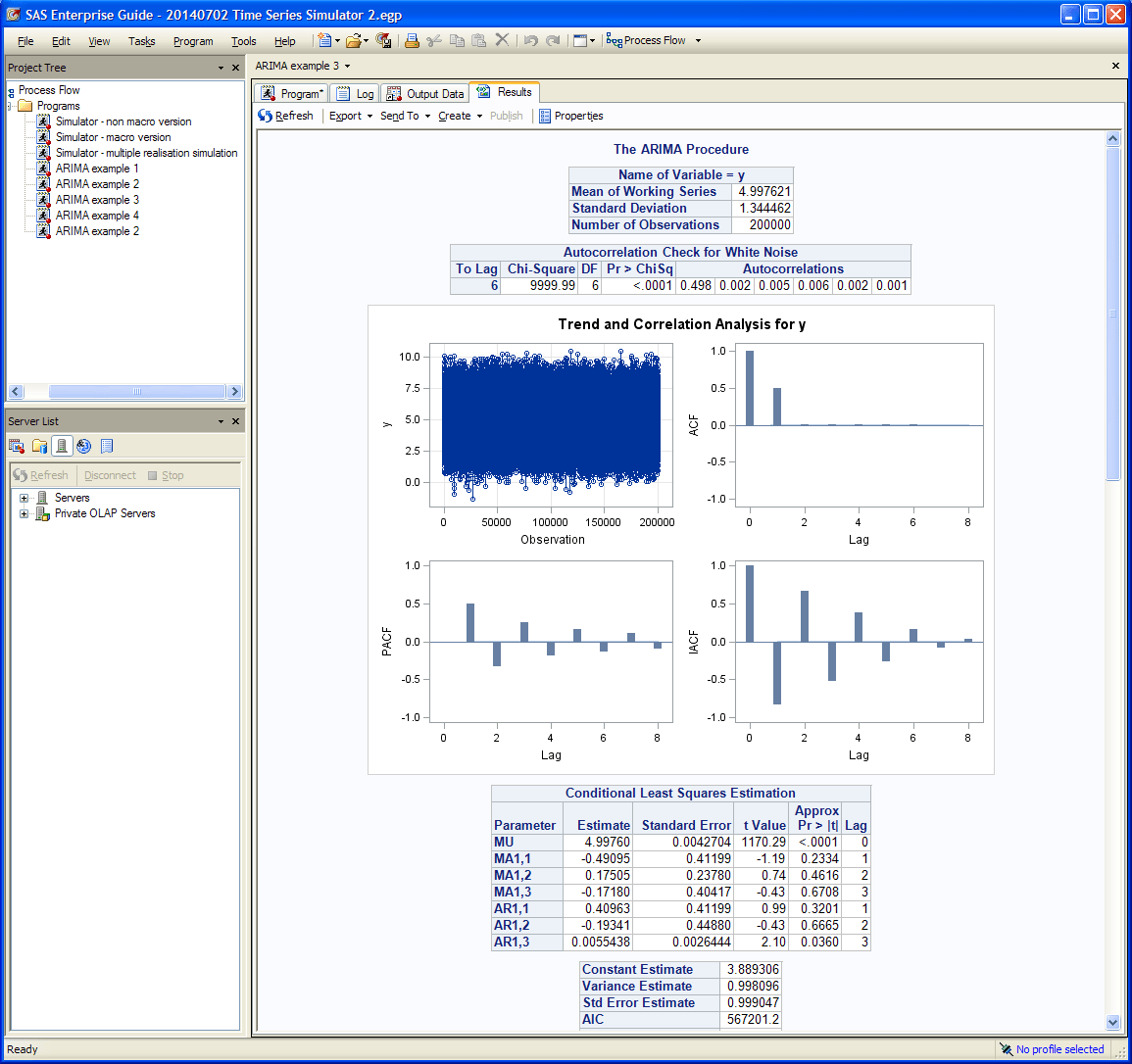Select the Task List icon in Server List
Screen dimensions: 1132x1064
[x=17, y=446]
